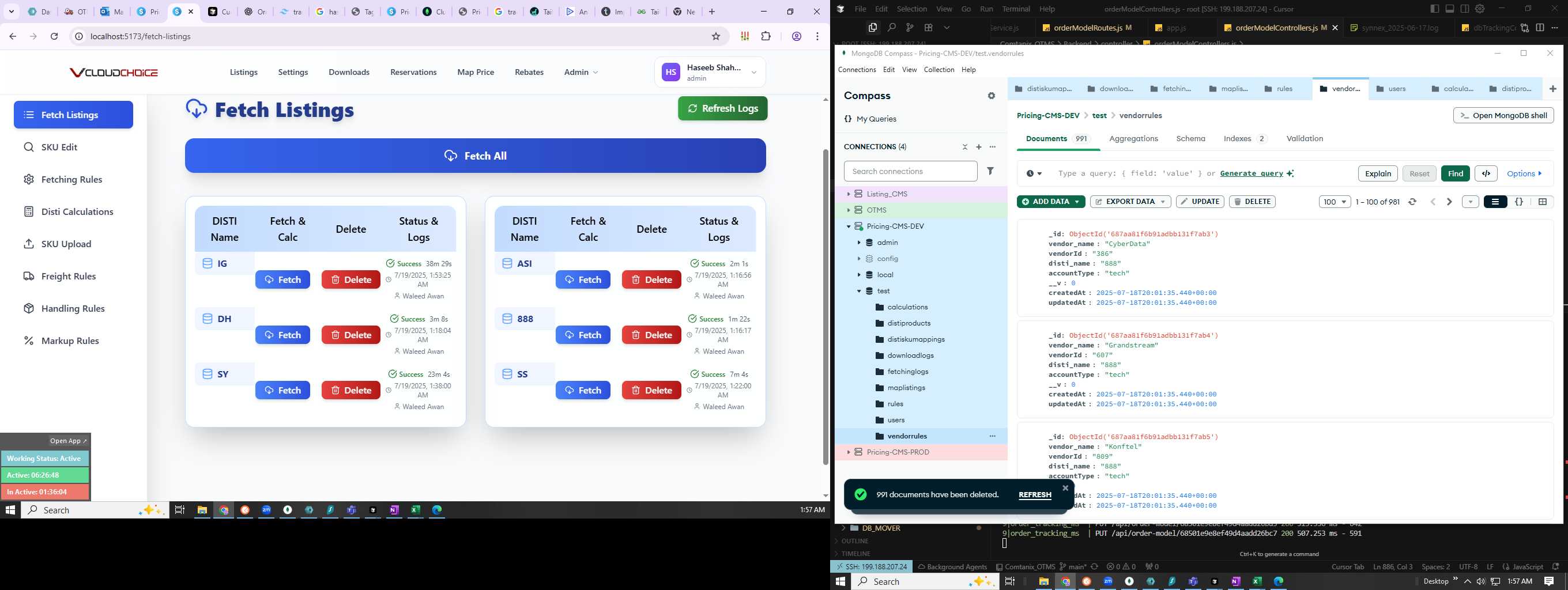Open the ADD DATA dropdown
The image size is (1568, 590).
1050,202
